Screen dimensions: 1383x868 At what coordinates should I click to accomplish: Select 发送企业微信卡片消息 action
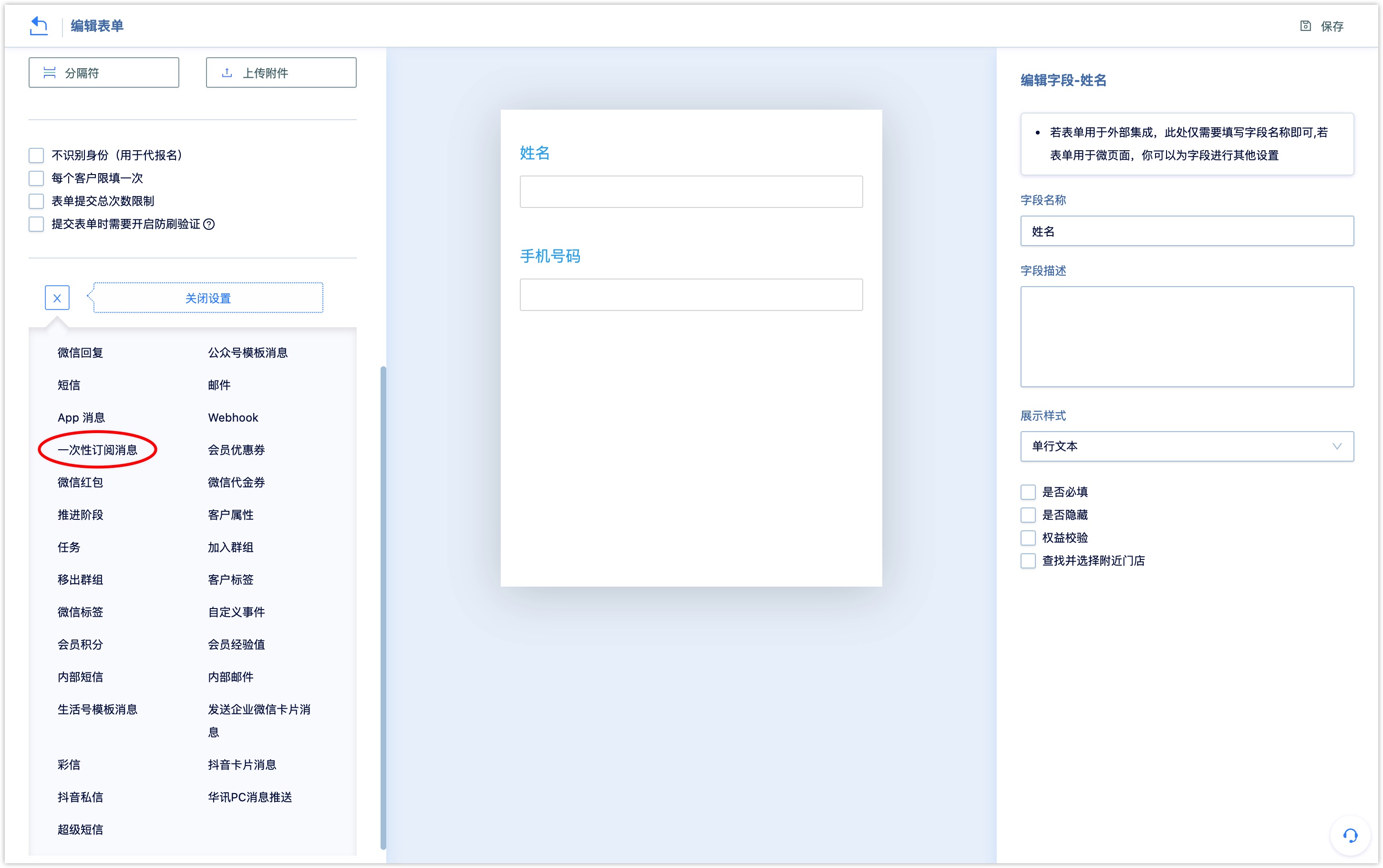(259, 721)
